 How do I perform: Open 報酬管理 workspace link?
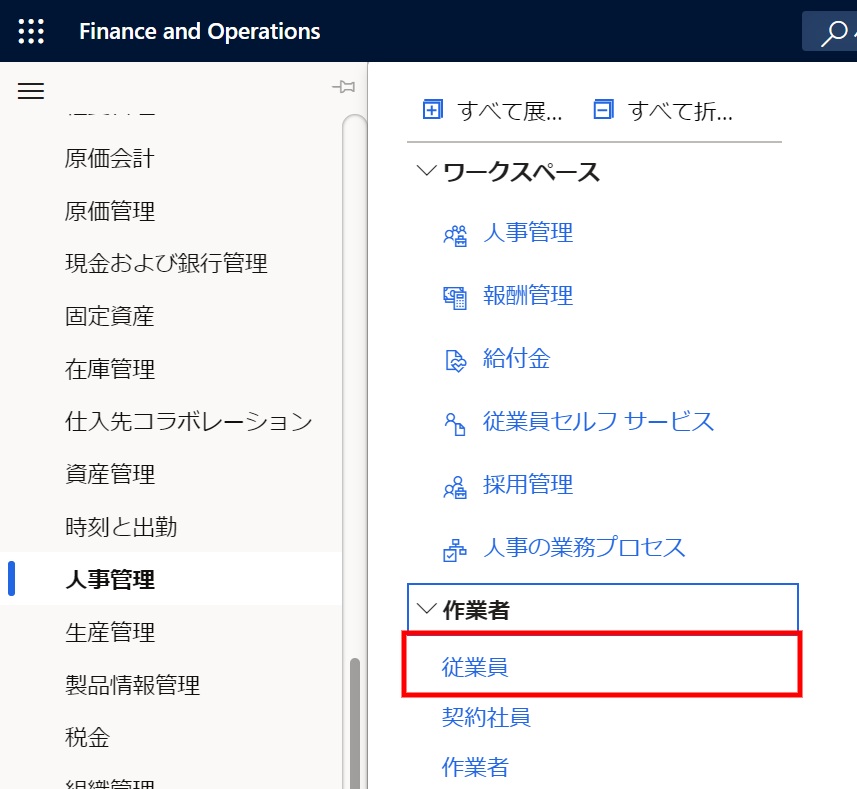point(528,296)
